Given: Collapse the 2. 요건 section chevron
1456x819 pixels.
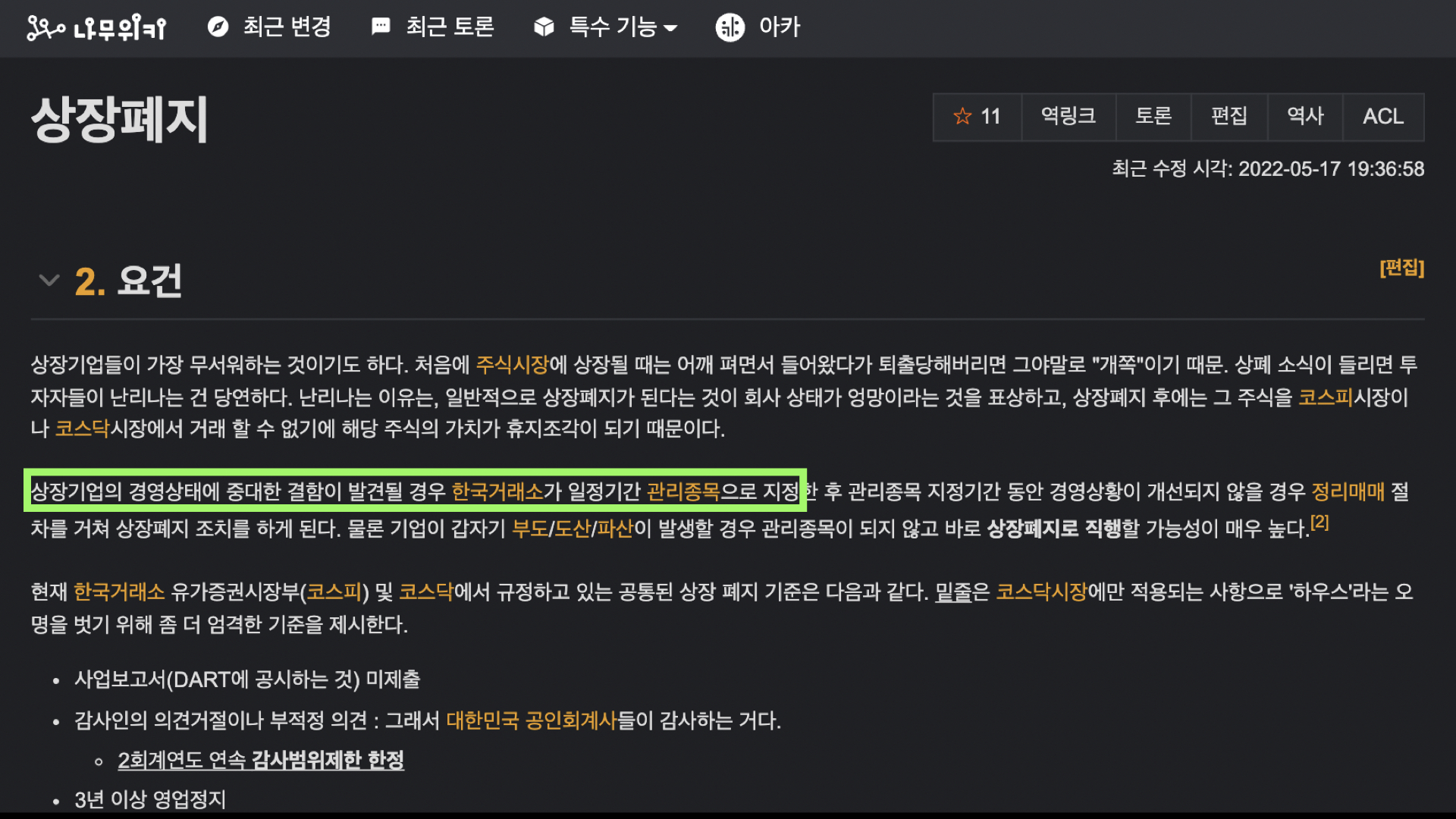Looking at the screenshot, I should point(49,281).
